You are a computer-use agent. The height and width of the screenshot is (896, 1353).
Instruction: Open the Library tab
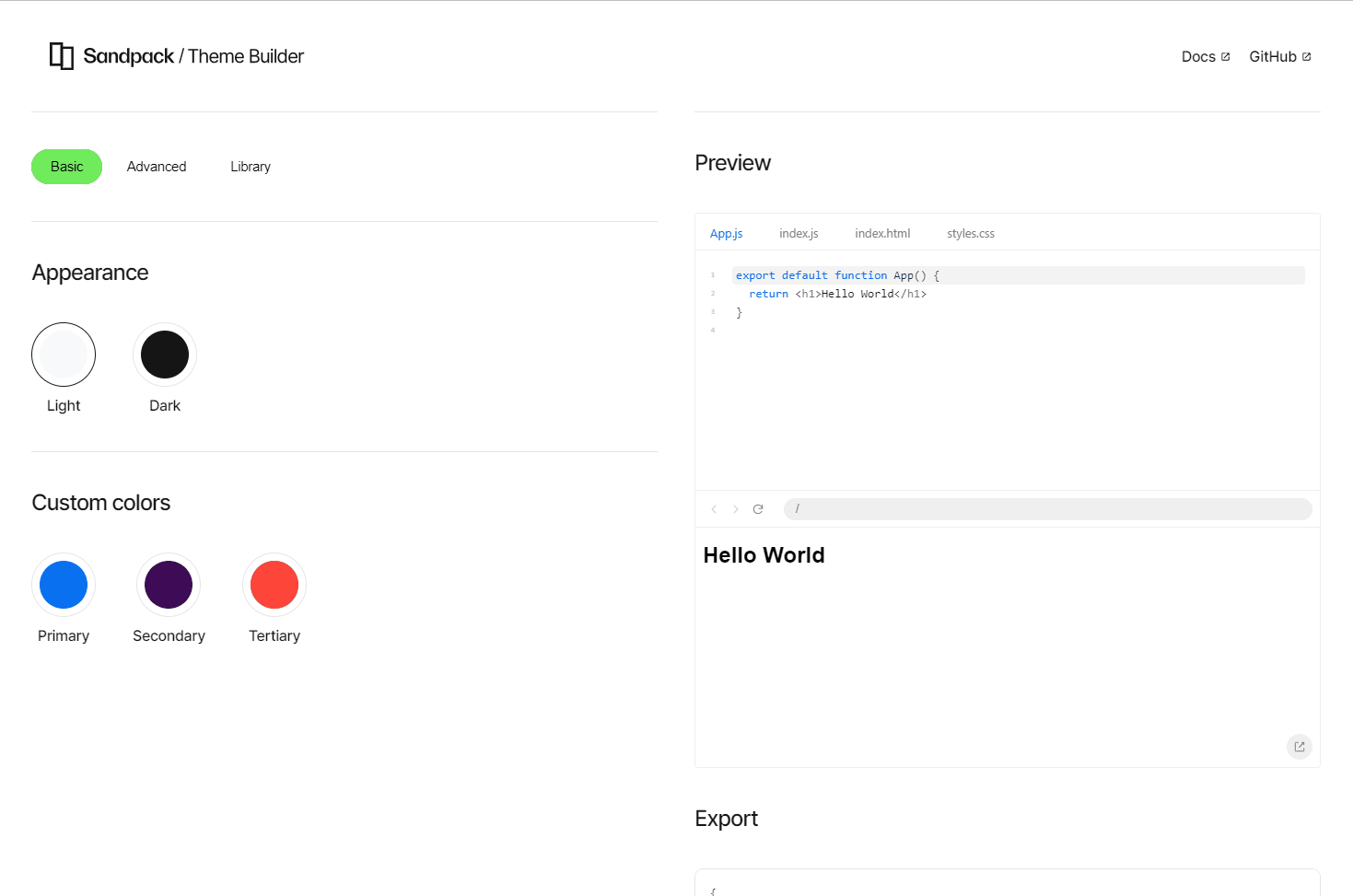pos(250,167)
